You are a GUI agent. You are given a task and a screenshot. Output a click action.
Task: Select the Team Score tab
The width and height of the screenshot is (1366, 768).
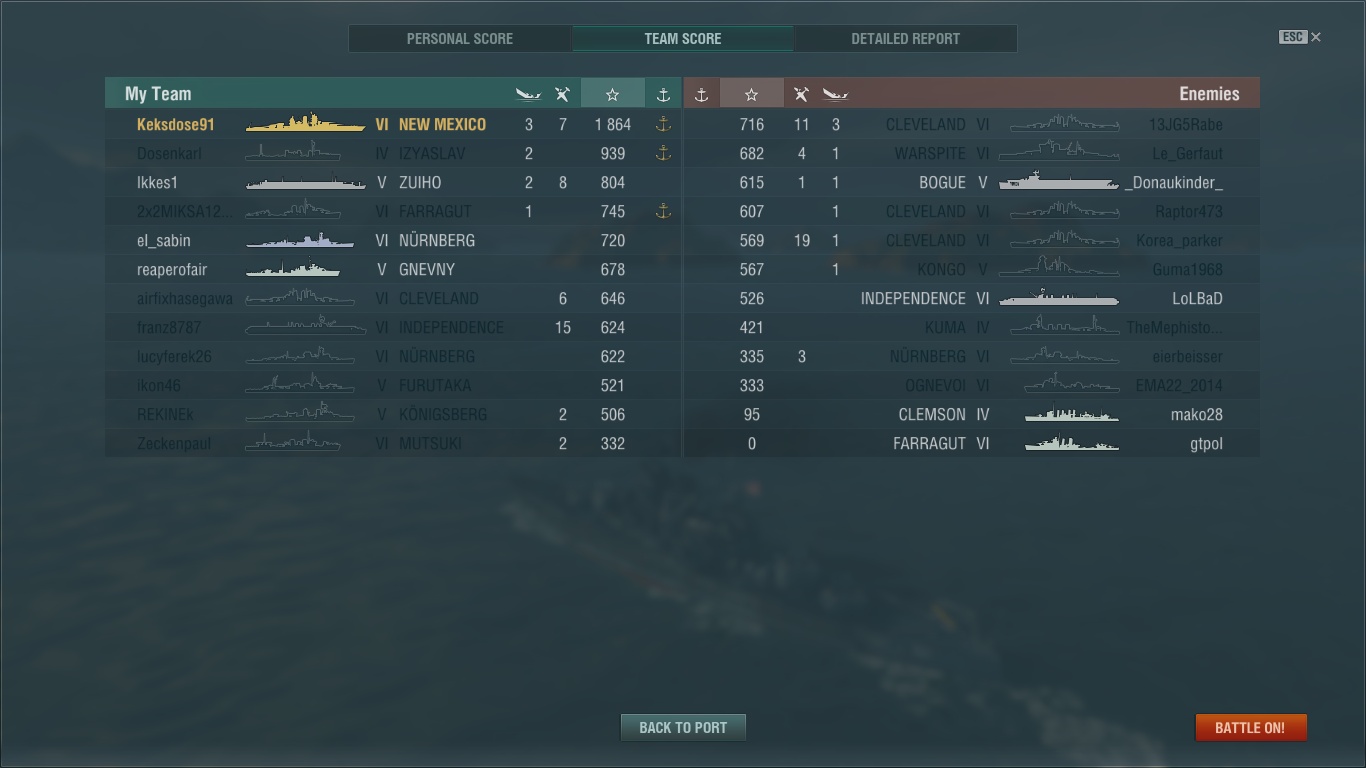tap(683, 39)
